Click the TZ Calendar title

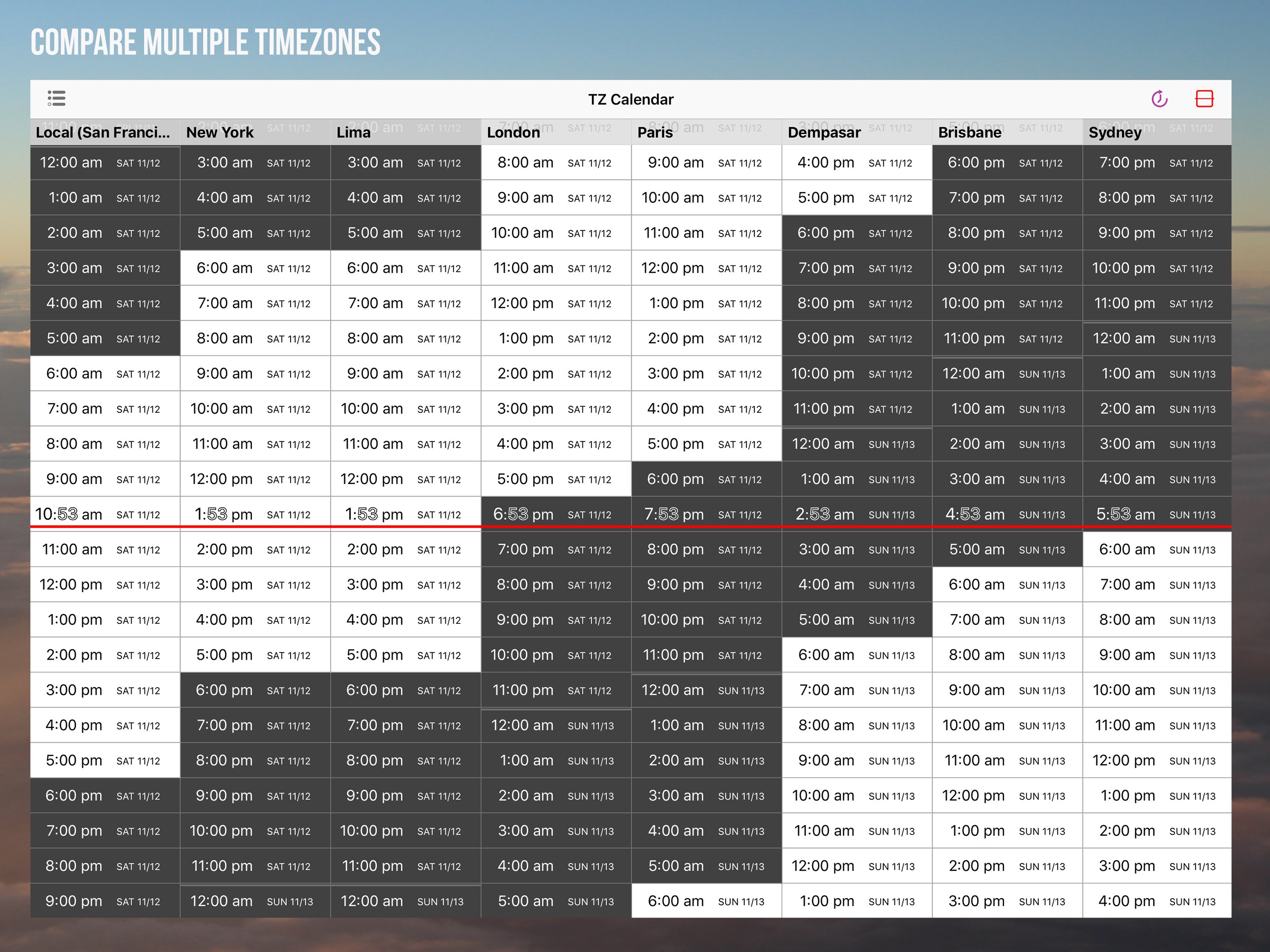[x=630, y=99]
